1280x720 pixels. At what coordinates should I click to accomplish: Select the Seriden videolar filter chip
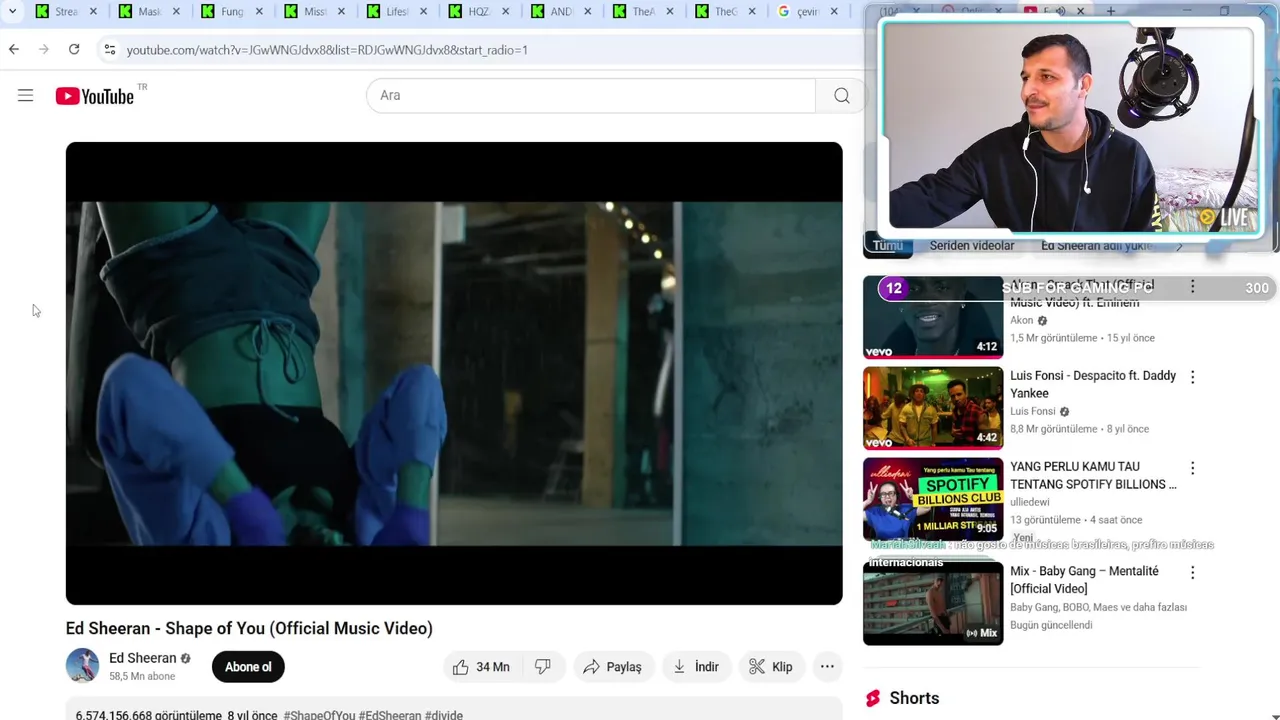coord(972,245)
